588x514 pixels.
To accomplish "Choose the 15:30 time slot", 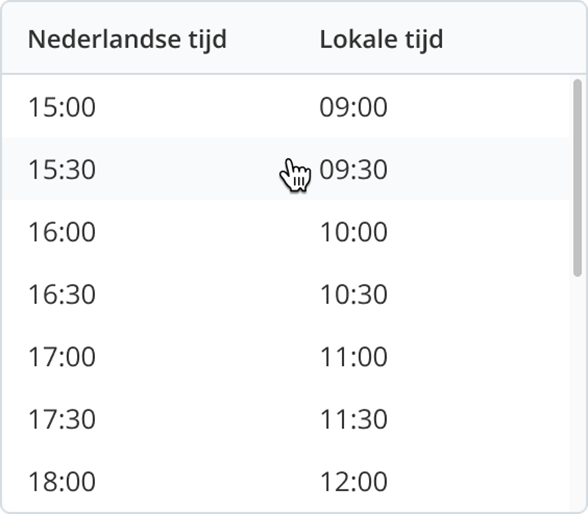I will 286,169.
